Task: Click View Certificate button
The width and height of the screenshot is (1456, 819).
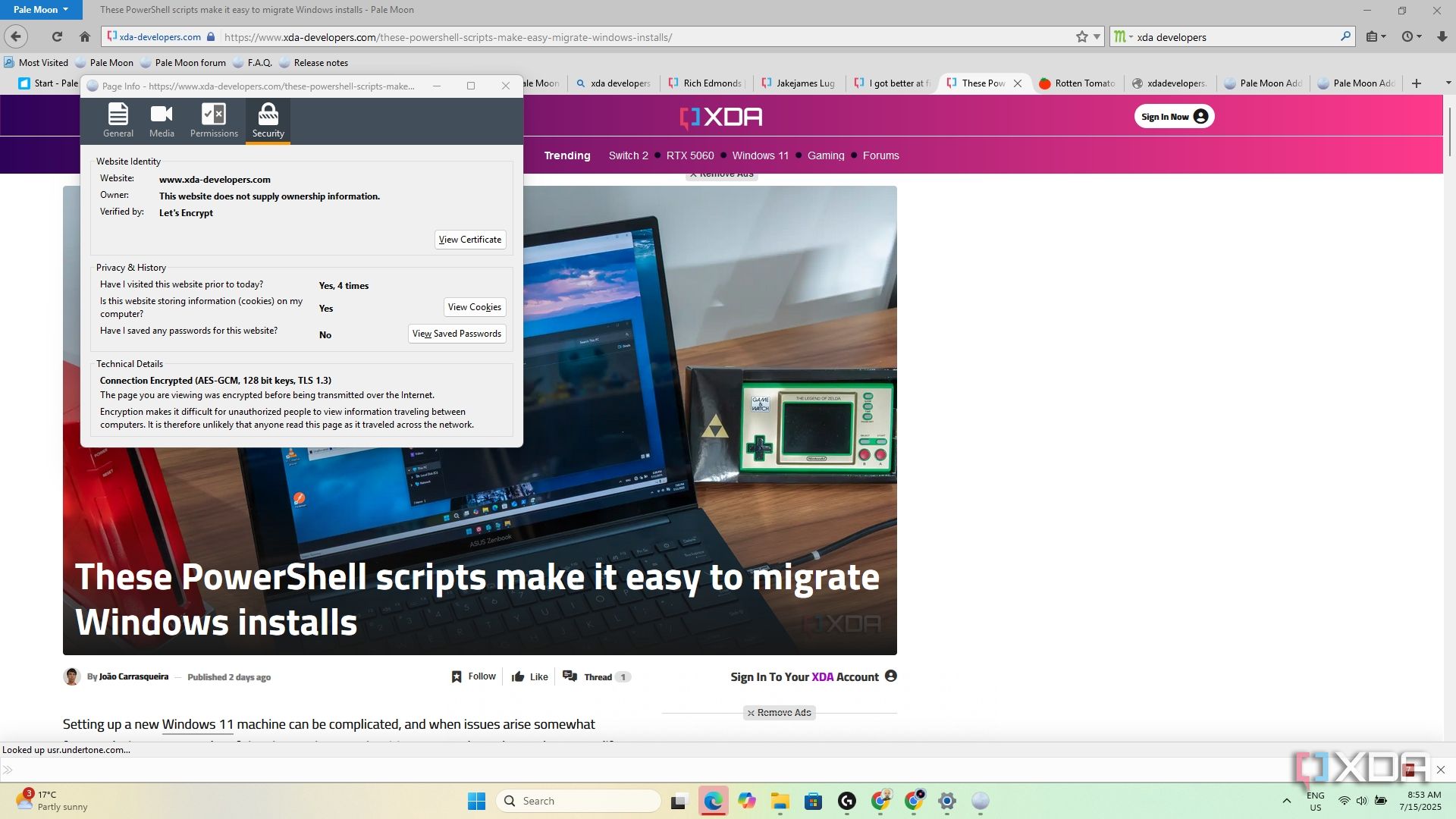Action: (470, 240)
